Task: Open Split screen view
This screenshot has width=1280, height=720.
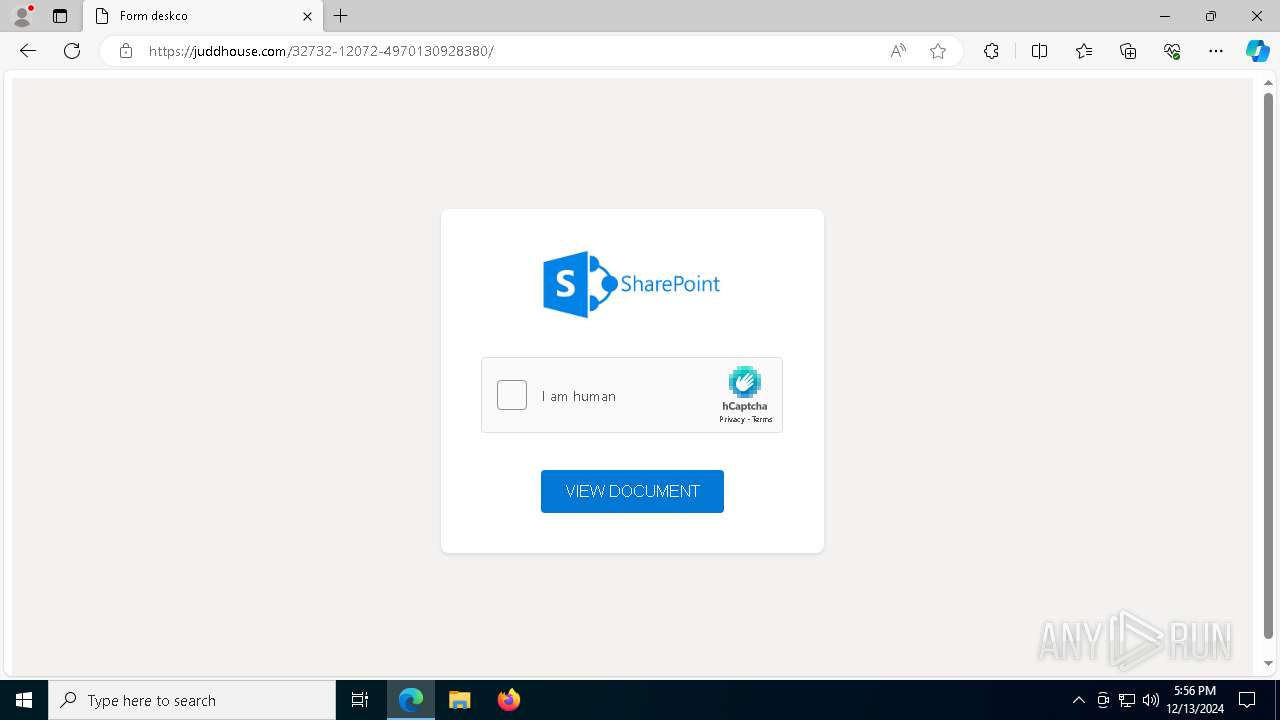Action: coord(1039,51)
